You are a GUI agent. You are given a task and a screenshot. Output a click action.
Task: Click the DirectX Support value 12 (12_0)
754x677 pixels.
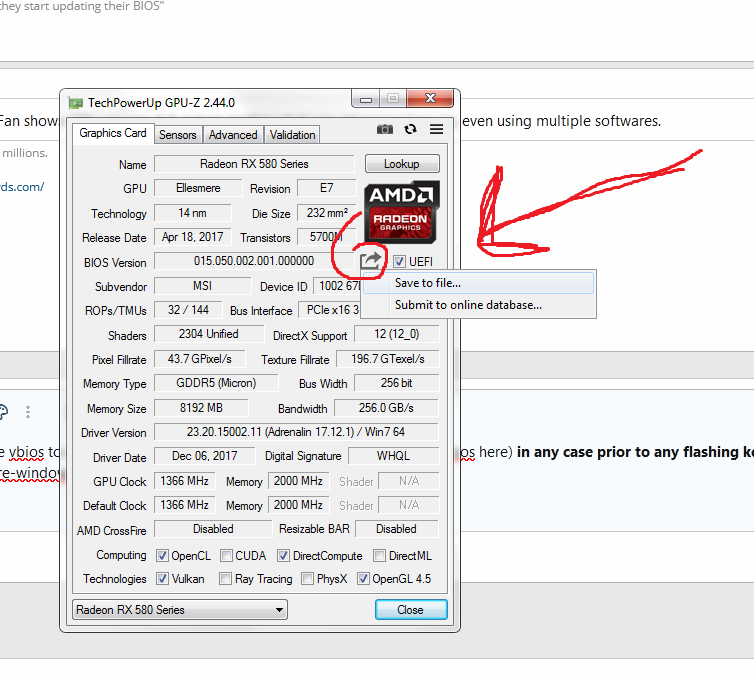[x=397, y=334]
